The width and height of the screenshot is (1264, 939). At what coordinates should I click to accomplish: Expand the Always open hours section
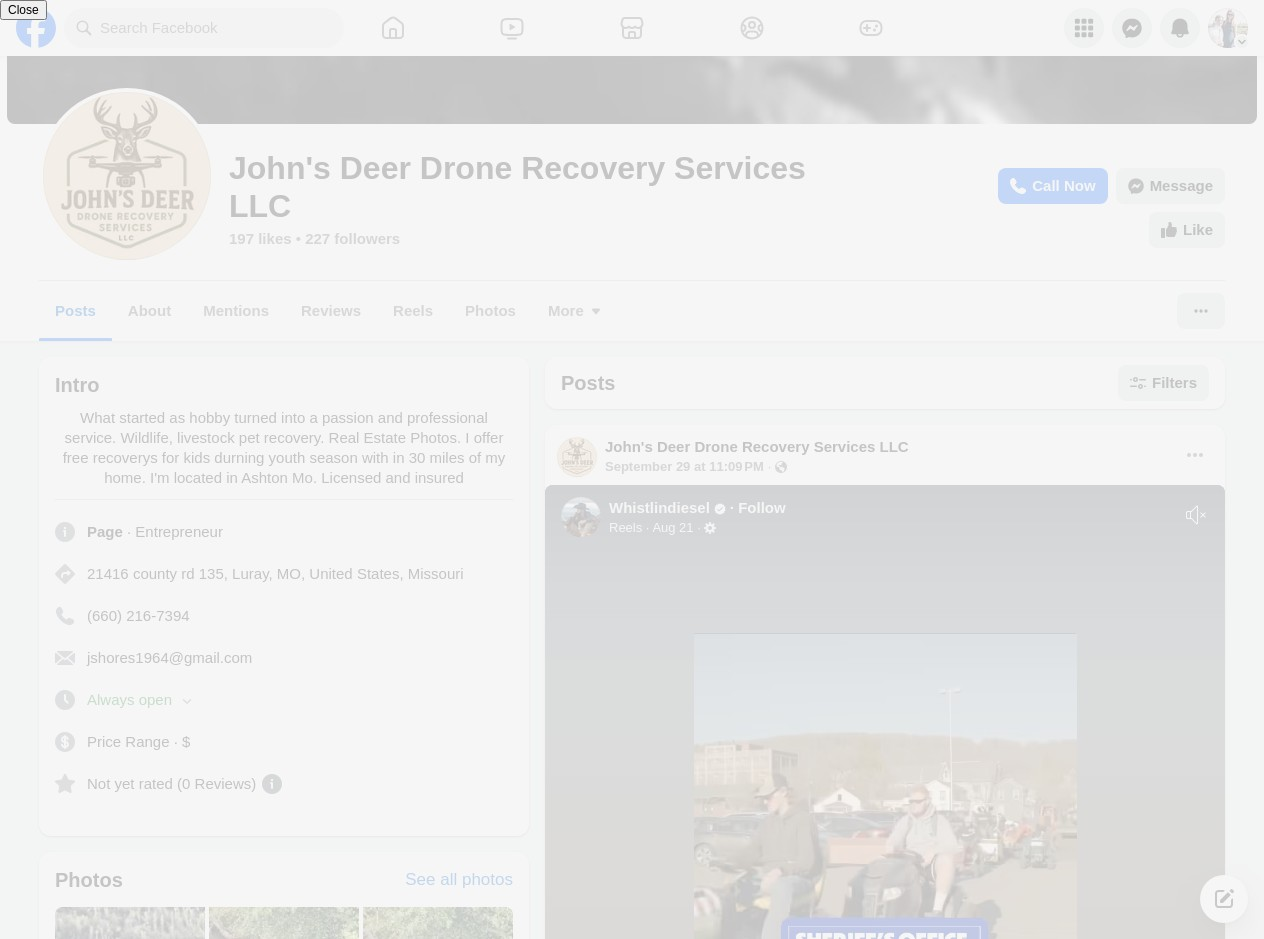coord(187,700)
